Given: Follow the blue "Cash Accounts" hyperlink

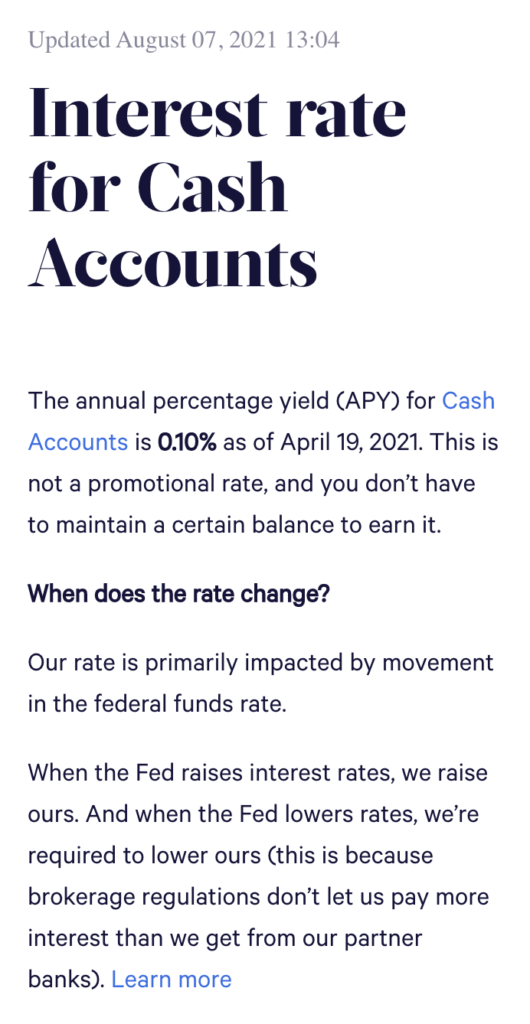Looking at the screenshot, I should 468,400.
